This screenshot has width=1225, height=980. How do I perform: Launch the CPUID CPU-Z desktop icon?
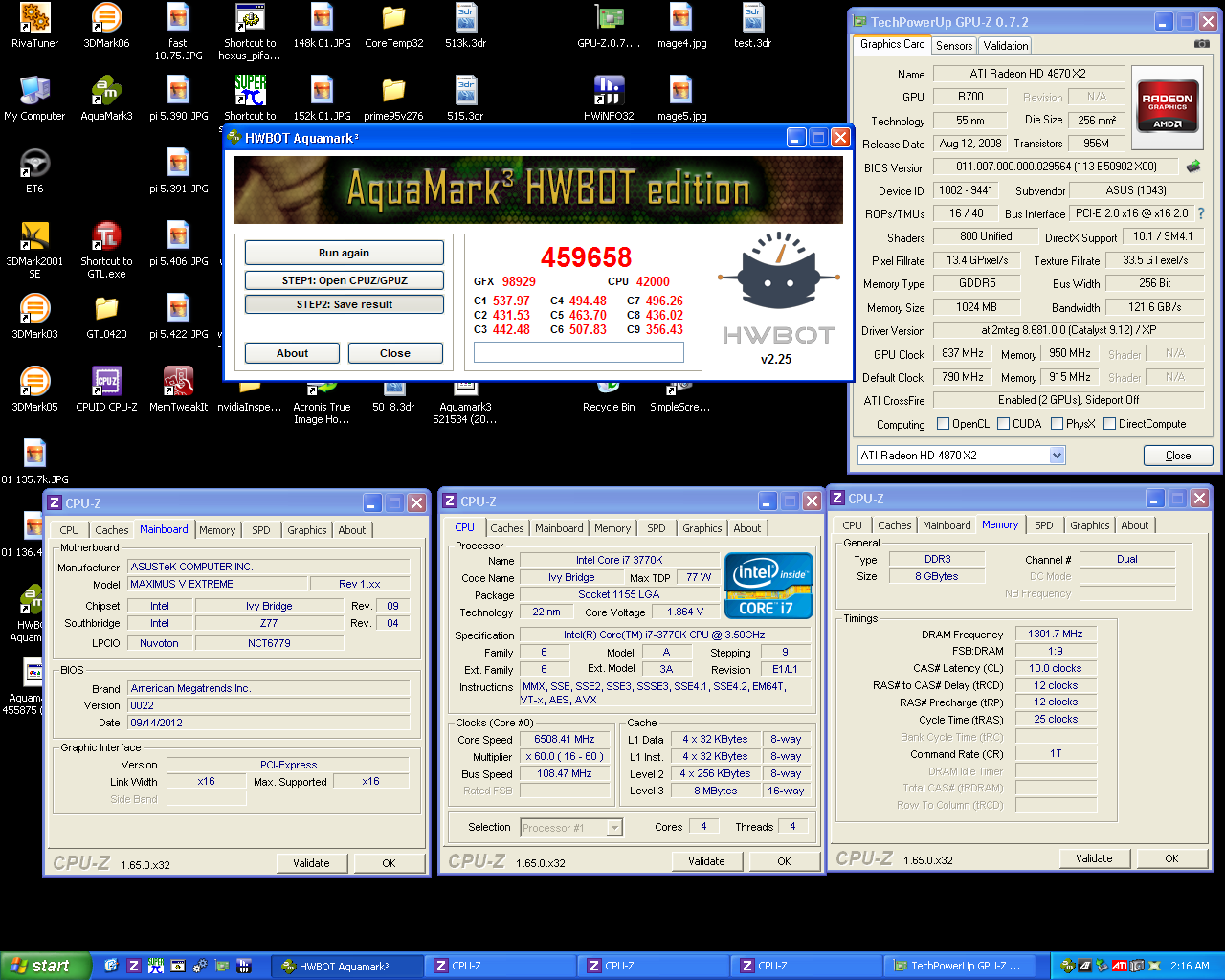click(x=106, y=390)
